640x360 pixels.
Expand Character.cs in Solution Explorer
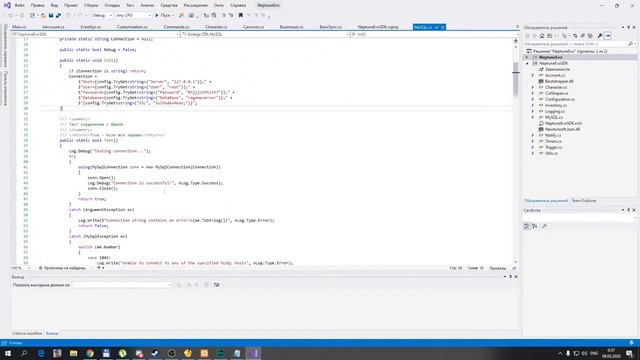[x=533, y=87]
